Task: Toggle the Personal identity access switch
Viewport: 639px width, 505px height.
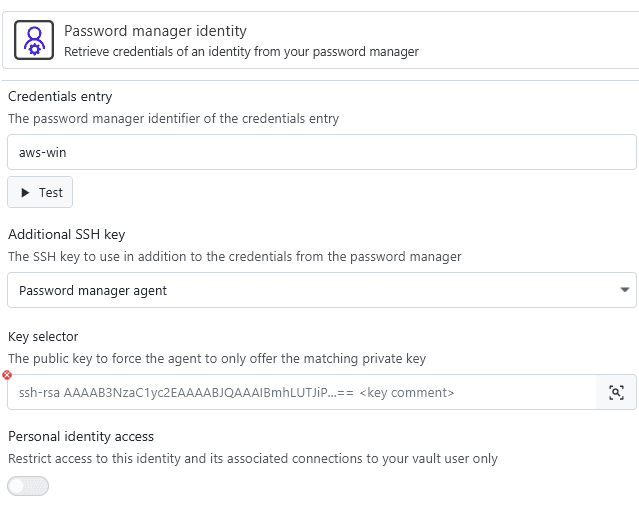Action: [28, 486]
